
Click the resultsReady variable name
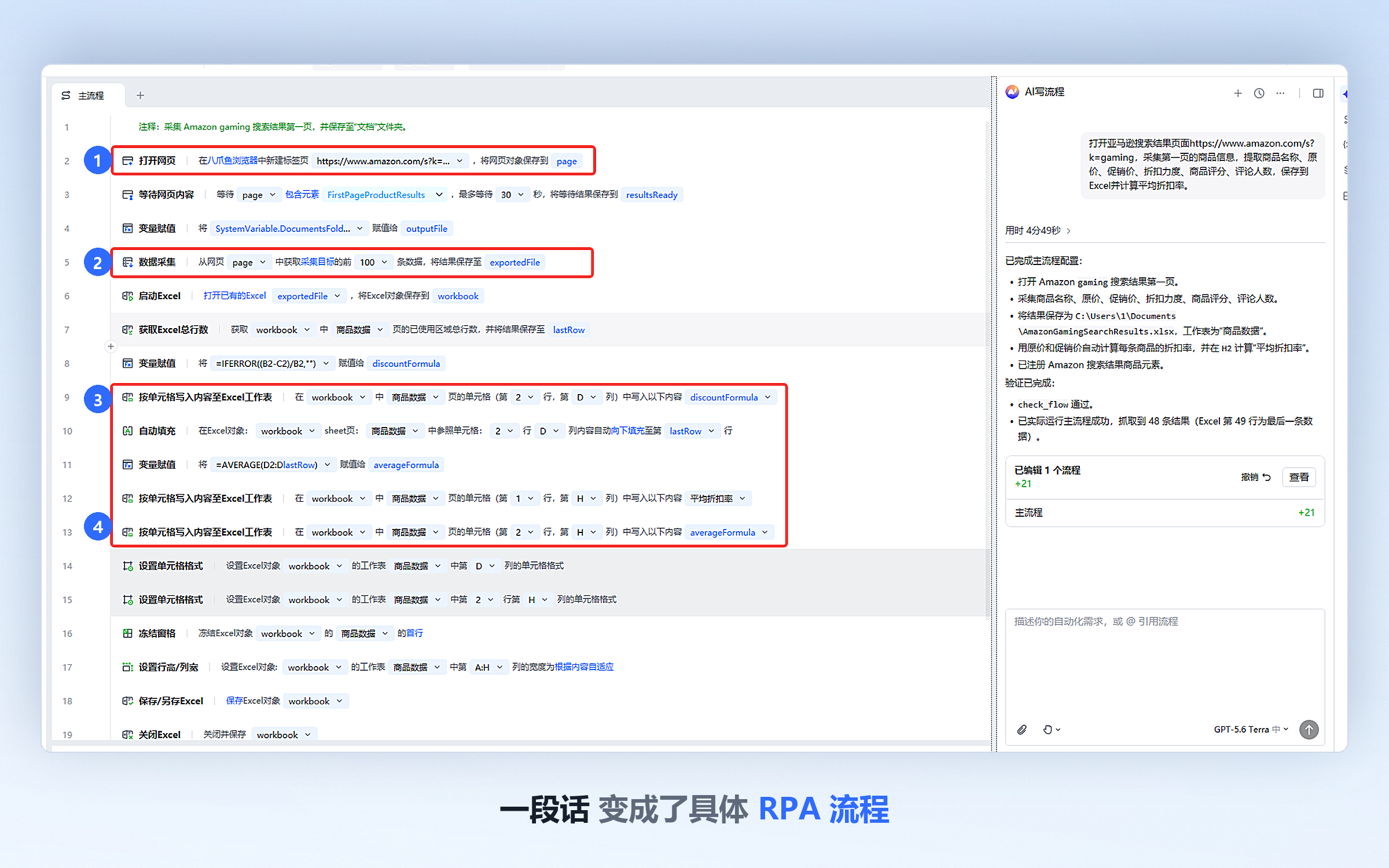click(652, 194)
